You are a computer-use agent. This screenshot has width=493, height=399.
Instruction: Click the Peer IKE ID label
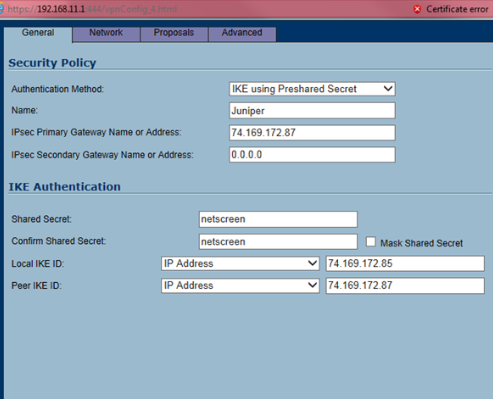(37, 286)
